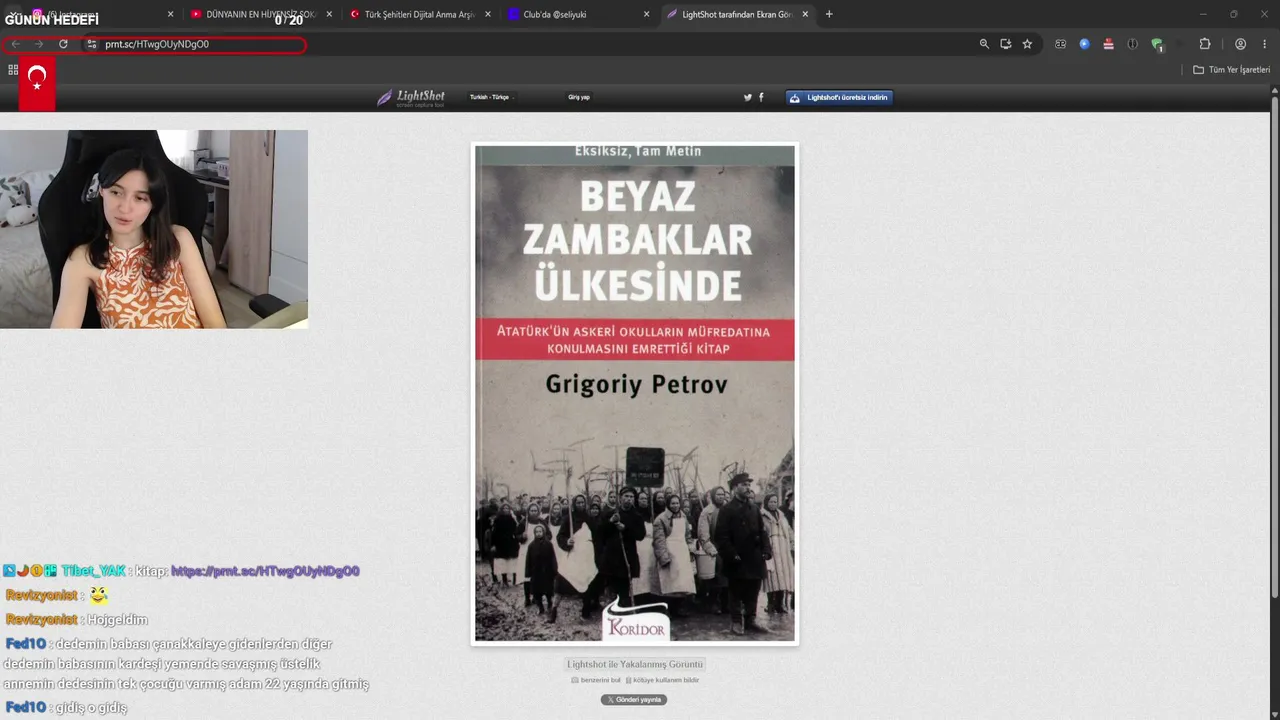Close the Instagram tab
The width and height of the screenshot is (1280, 720).
(x=170, y=15)
